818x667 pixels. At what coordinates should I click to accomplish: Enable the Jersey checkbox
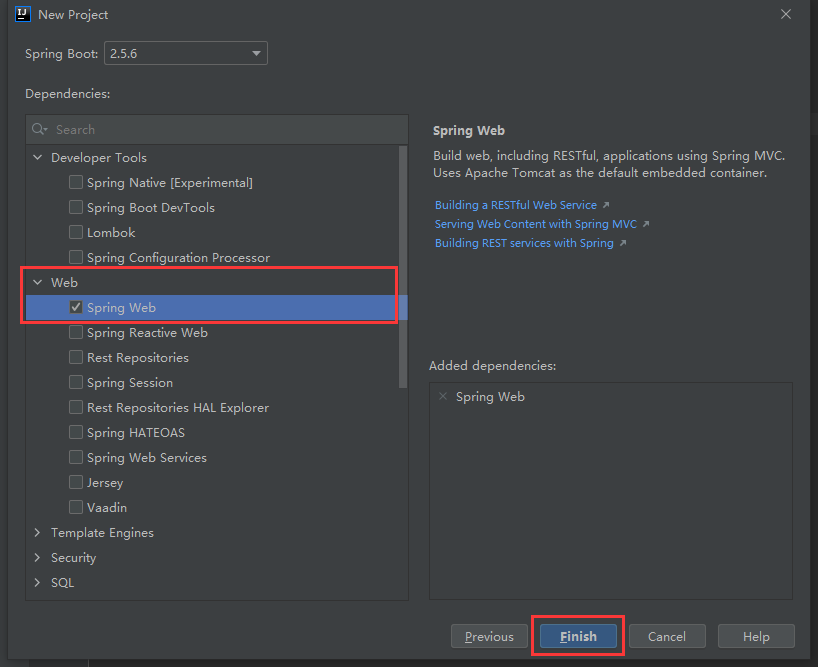point(76,482)
